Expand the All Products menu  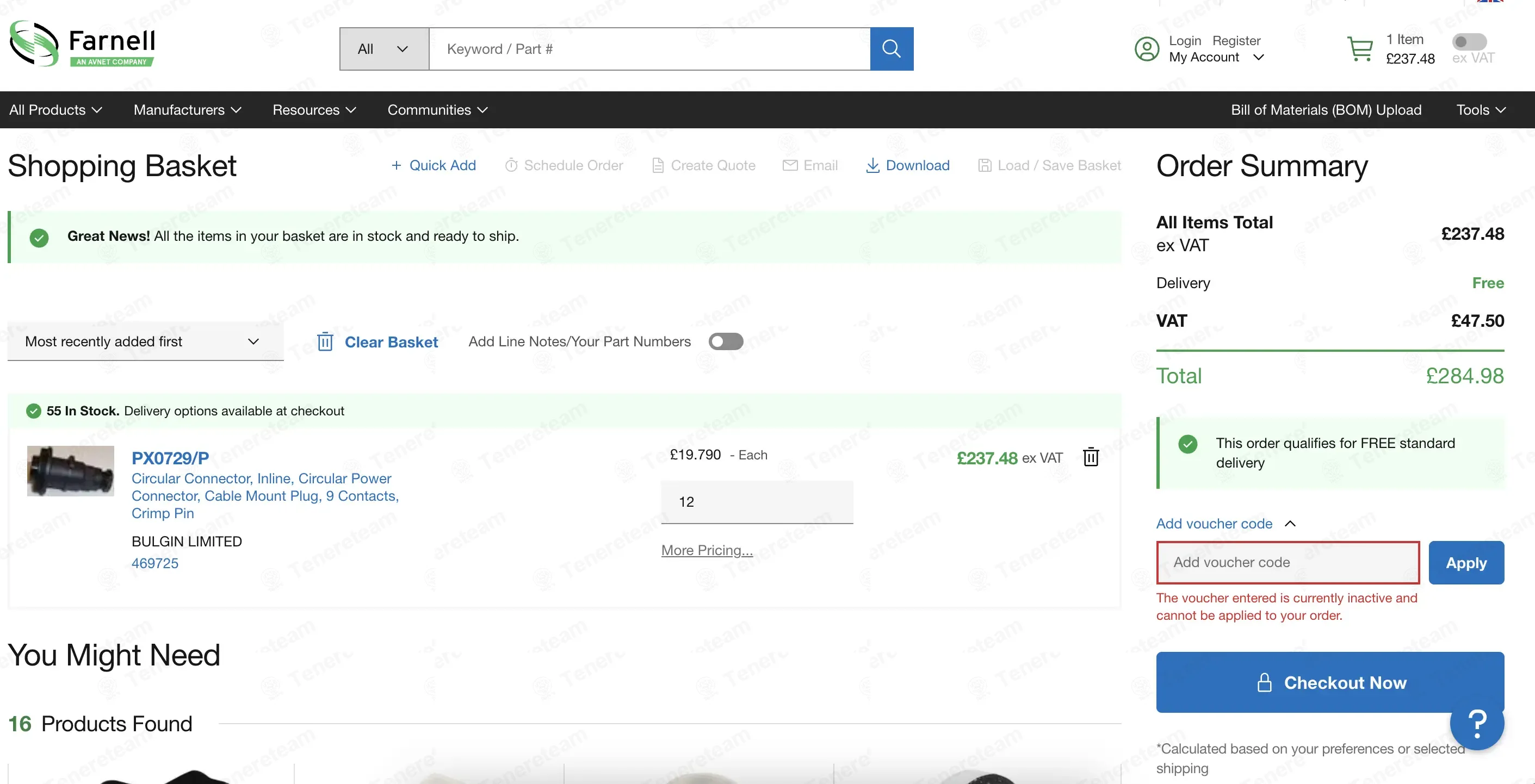(x=56, y=110)
